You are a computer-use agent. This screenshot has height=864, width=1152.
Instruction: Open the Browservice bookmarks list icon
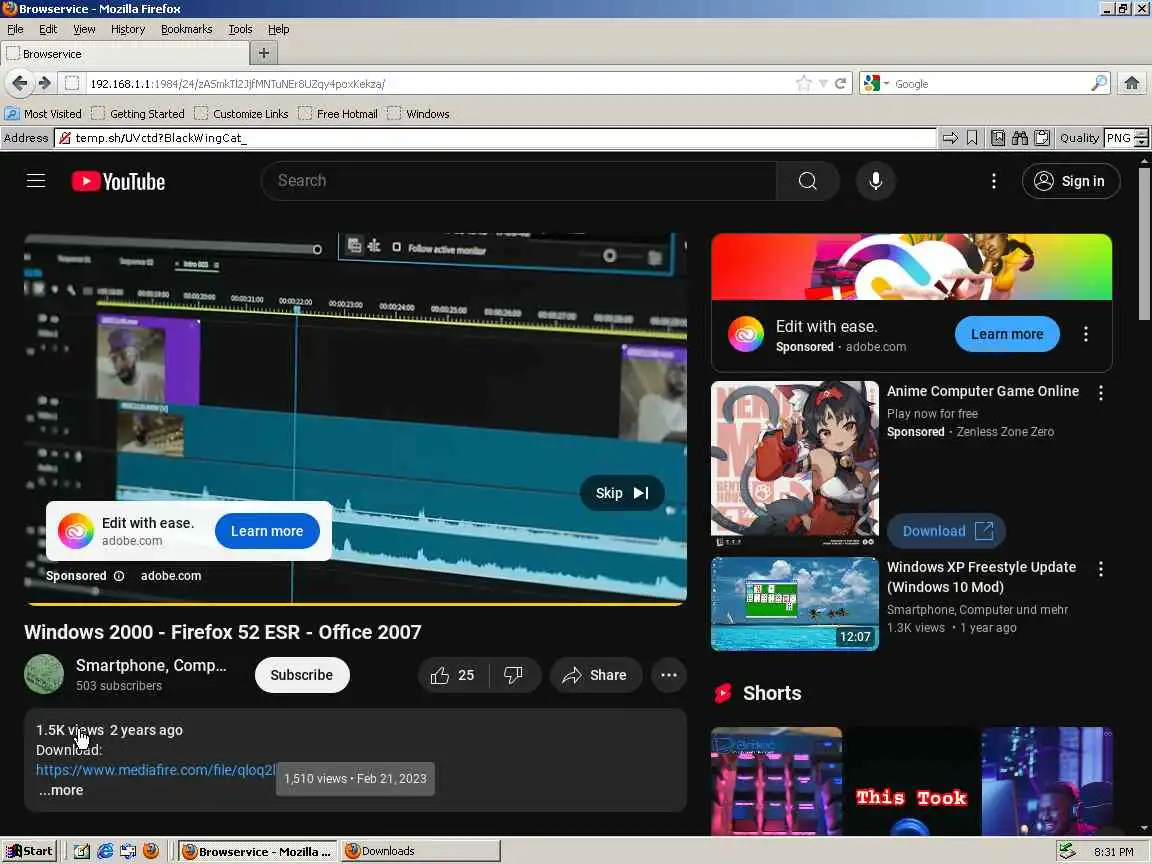click(998, 138)
